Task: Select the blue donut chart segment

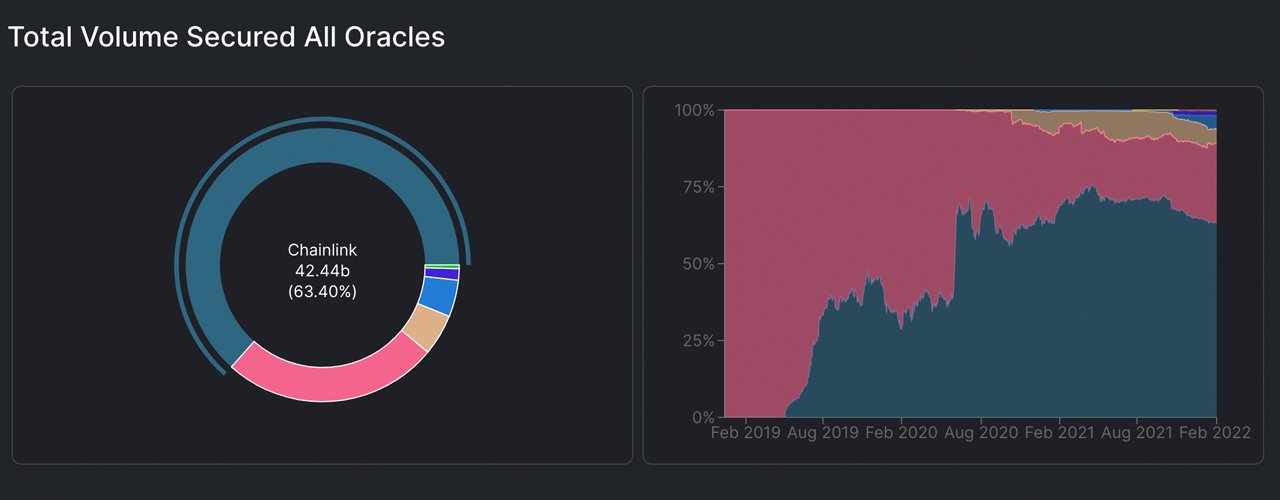Action: tap(437, 296)
